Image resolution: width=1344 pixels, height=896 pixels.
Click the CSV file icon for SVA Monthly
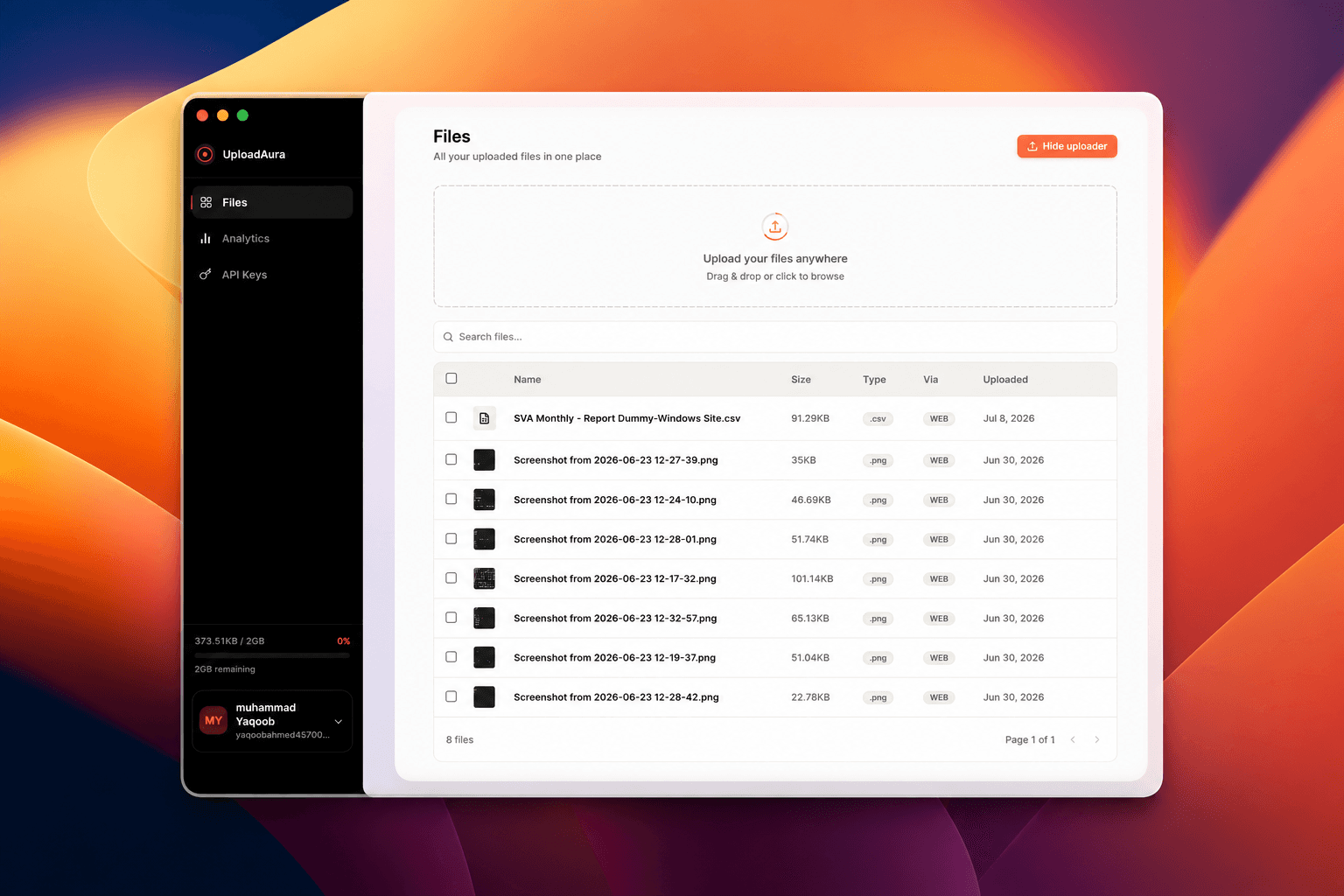(x=484, y=418)
